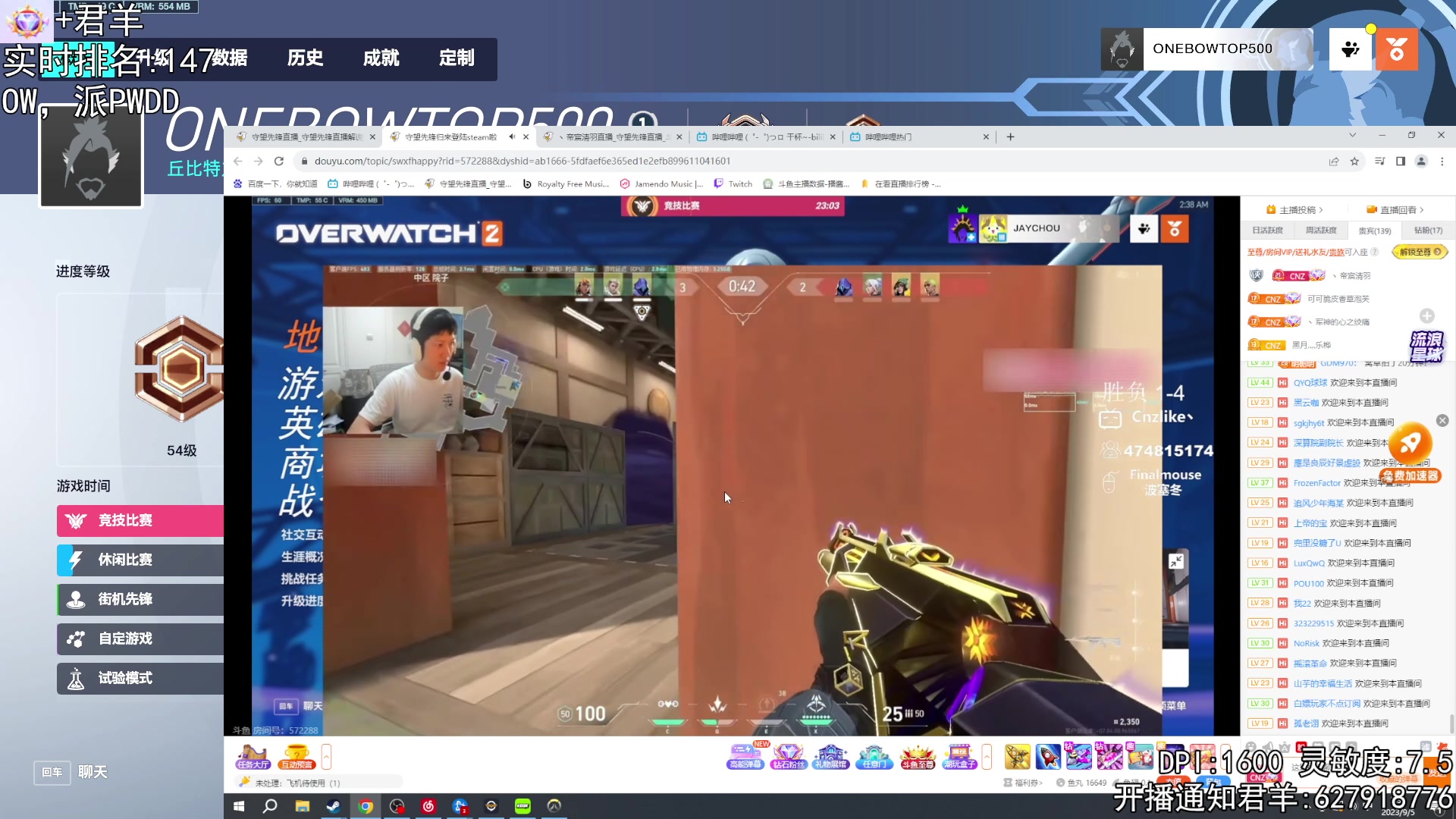This screenshot has height=819, width=1456.
Task: Open 任务大厅 icon below player
Action: [253, 756]
